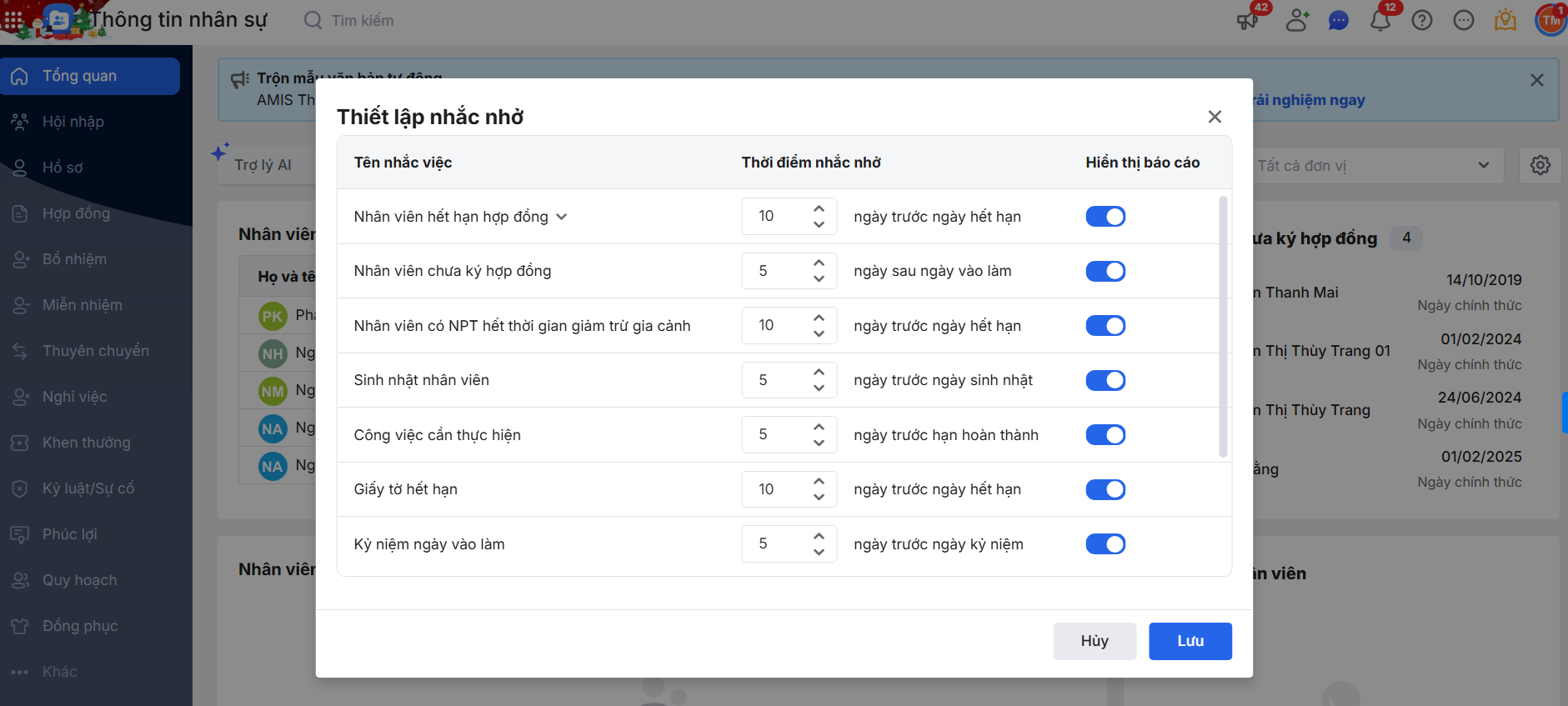The image size is (1568, 706).
Task: Click the help question mark icon
Action: coord(1422,20)
